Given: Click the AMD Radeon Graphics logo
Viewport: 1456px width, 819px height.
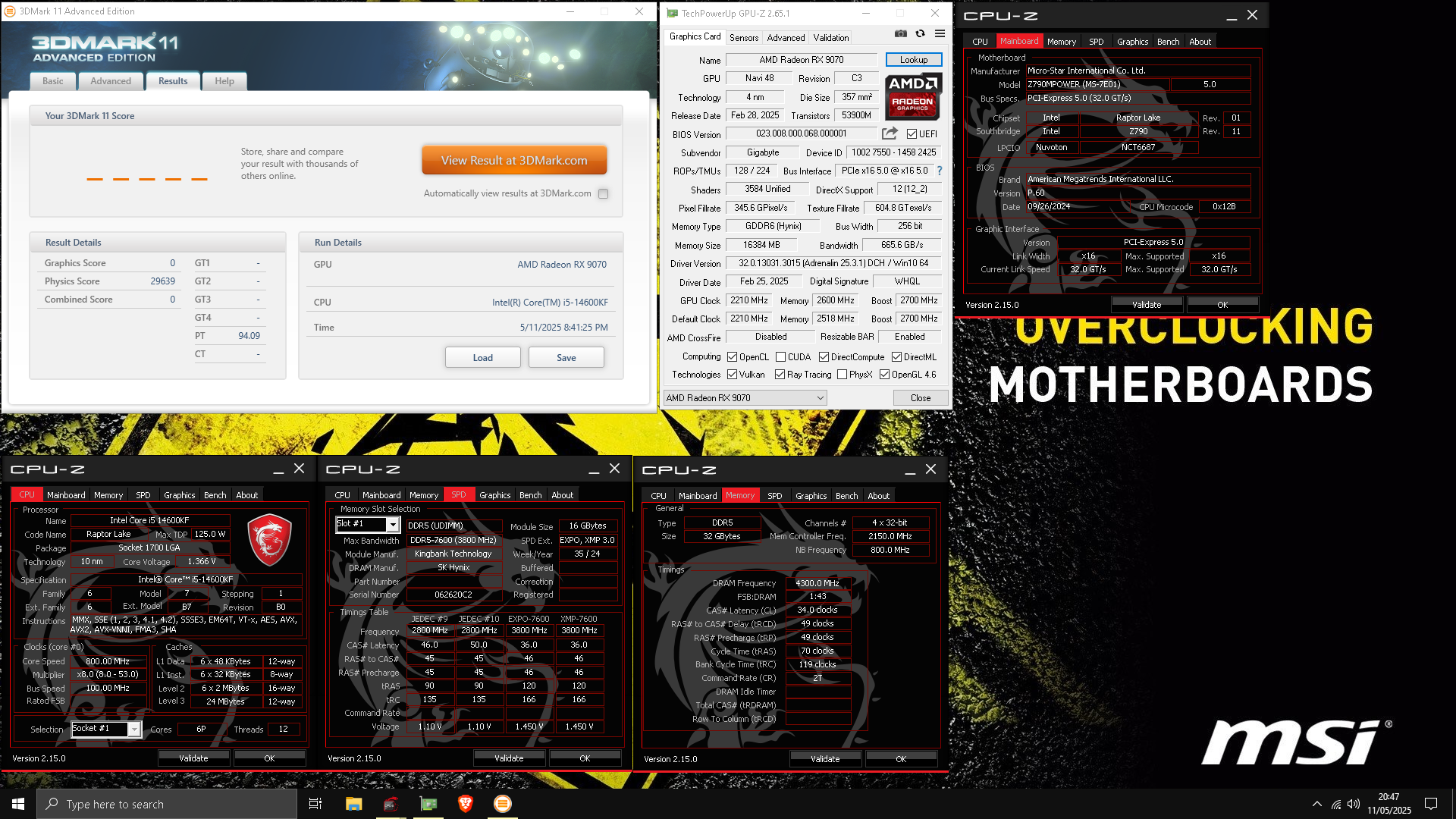Looking at the screenshot, I should point(913,96).
